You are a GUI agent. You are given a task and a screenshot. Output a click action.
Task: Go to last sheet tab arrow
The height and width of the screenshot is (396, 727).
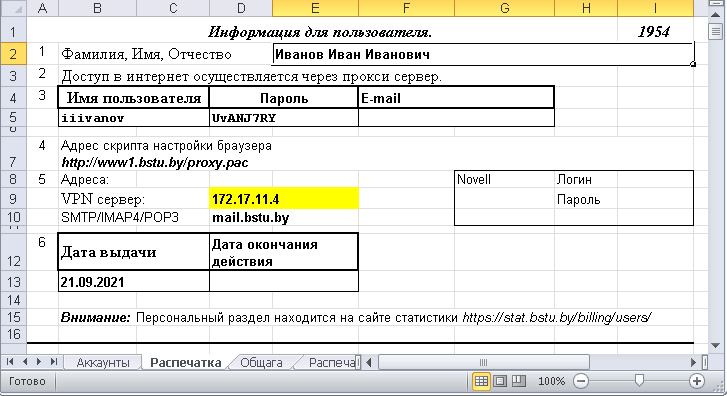[x=54, y=362]
